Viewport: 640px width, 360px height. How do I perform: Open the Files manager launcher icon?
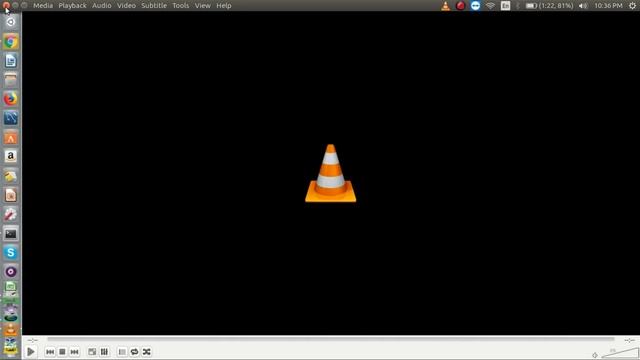(11, 80)
